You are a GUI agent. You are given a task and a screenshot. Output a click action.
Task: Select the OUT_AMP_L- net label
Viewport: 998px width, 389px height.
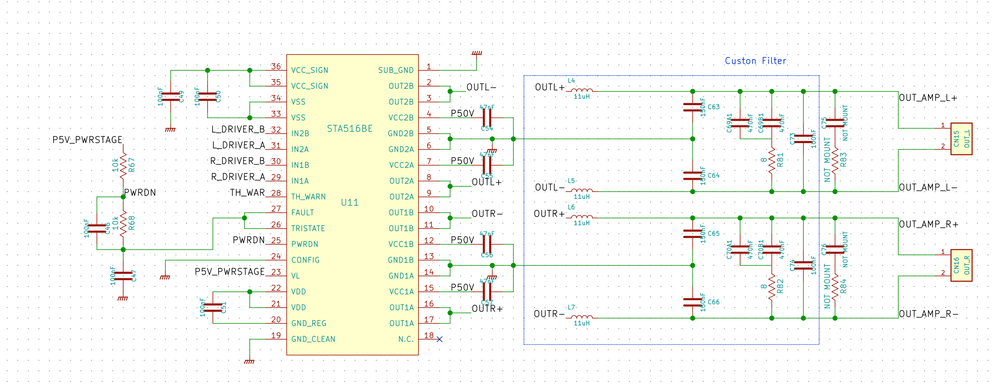coord(928,188)
